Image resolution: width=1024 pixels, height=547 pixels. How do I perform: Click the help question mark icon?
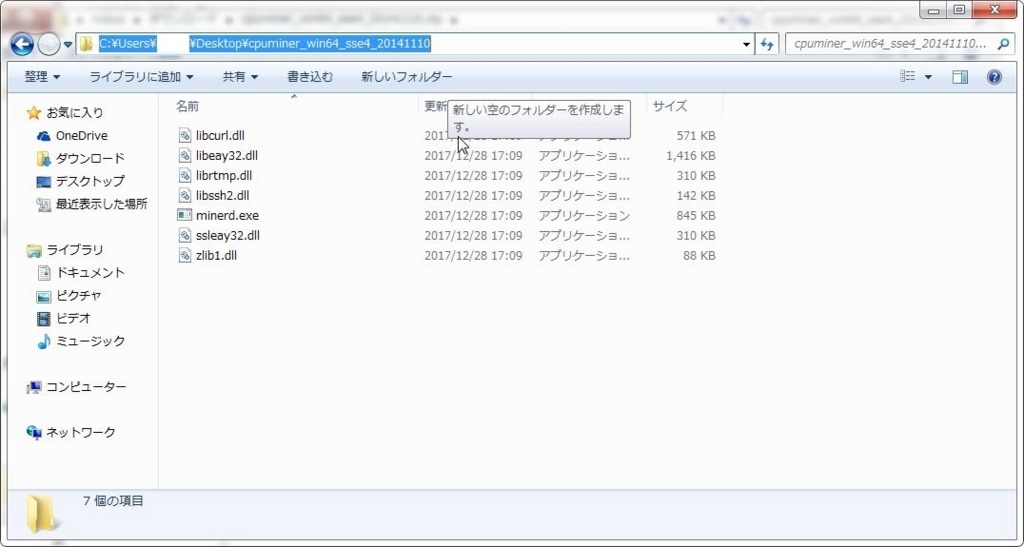coord(994,77)
